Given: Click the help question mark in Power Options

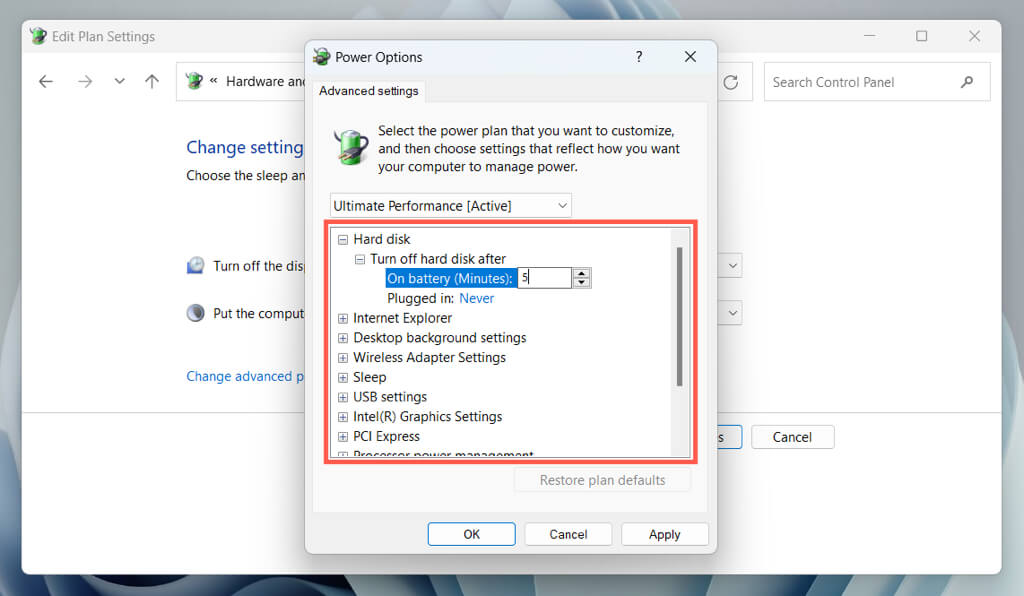Looking at the screenshot, I should coord(639,57).
